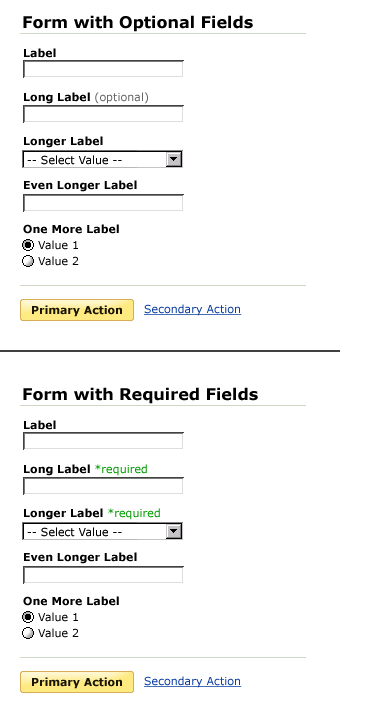Open Longer Label dropdown in Optional Fields form
369x726 pixels.
point(103,159)
